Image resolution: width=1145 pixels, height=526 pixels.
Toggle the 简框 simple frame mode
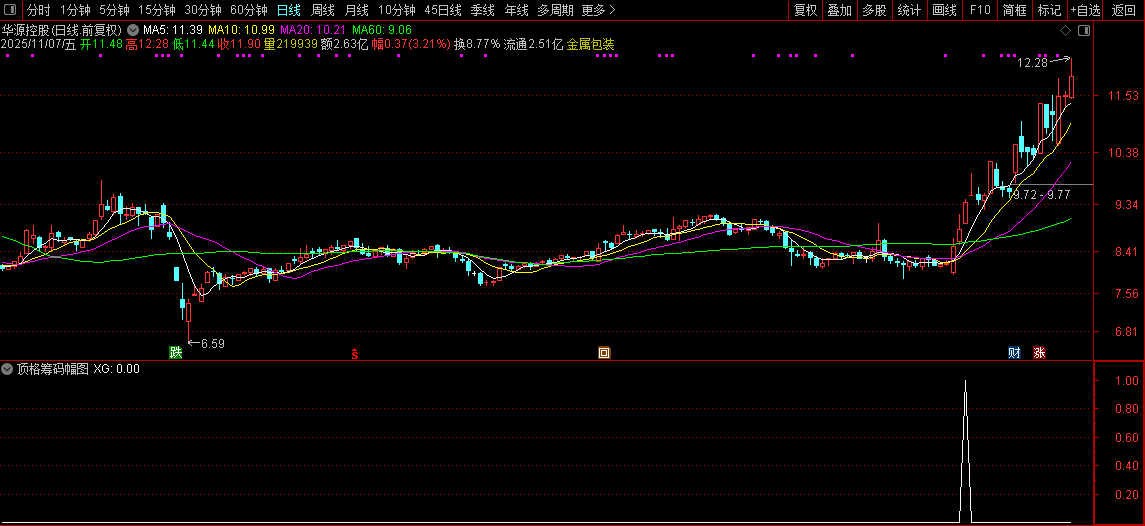click(1014, 10)
